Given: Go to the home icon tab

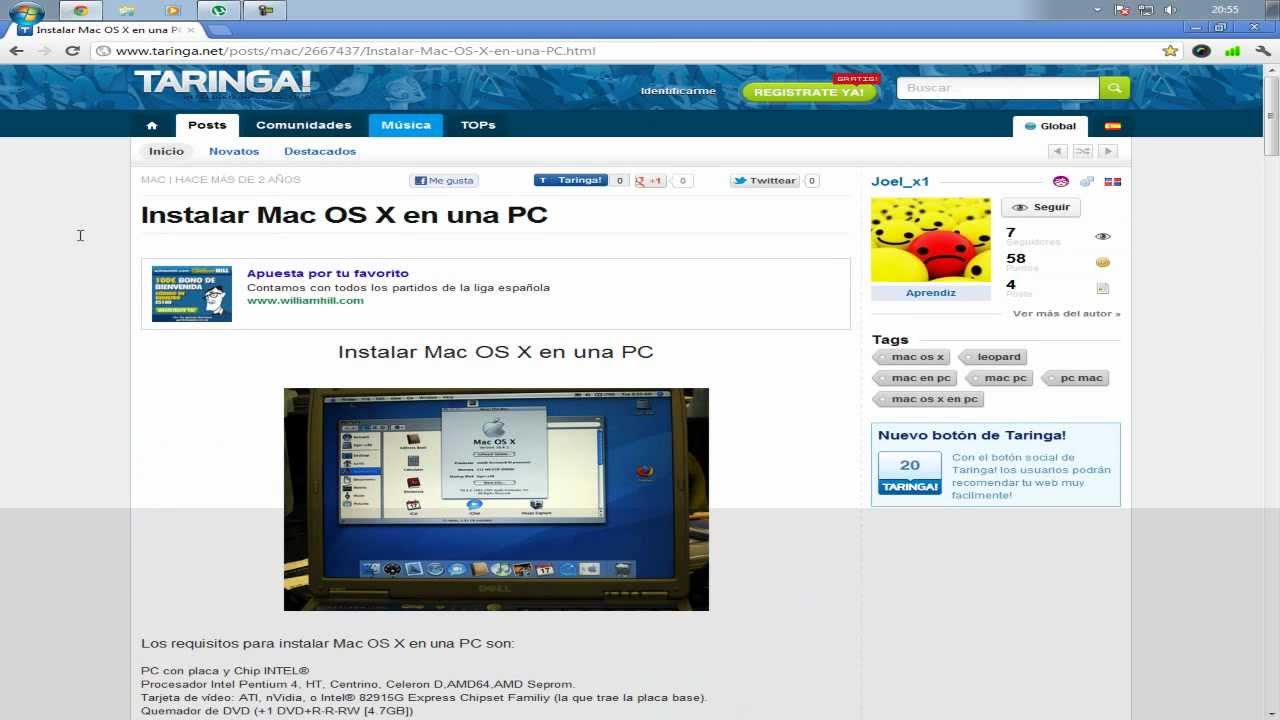Looking at the screenshot, I should pyautogui.click(x=152, y=125).
